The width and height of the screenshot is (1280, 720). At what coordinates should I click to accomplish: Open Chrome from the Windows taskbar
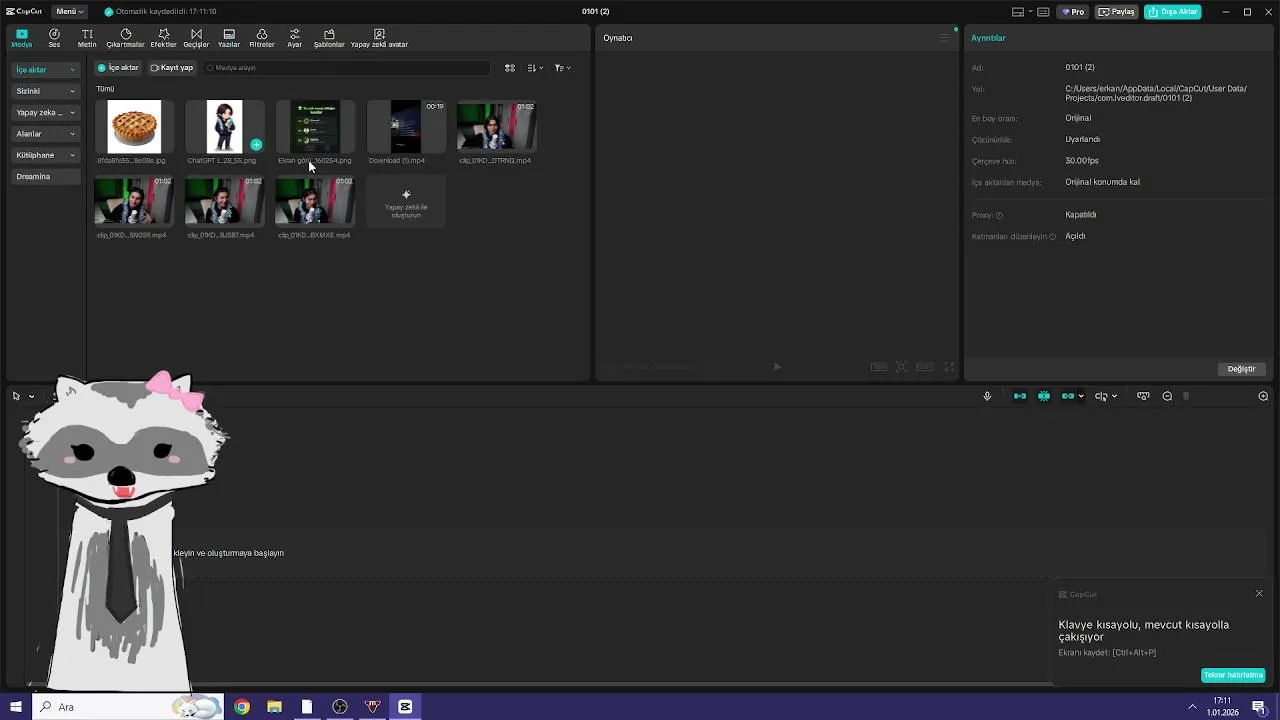tap(242, 707)
